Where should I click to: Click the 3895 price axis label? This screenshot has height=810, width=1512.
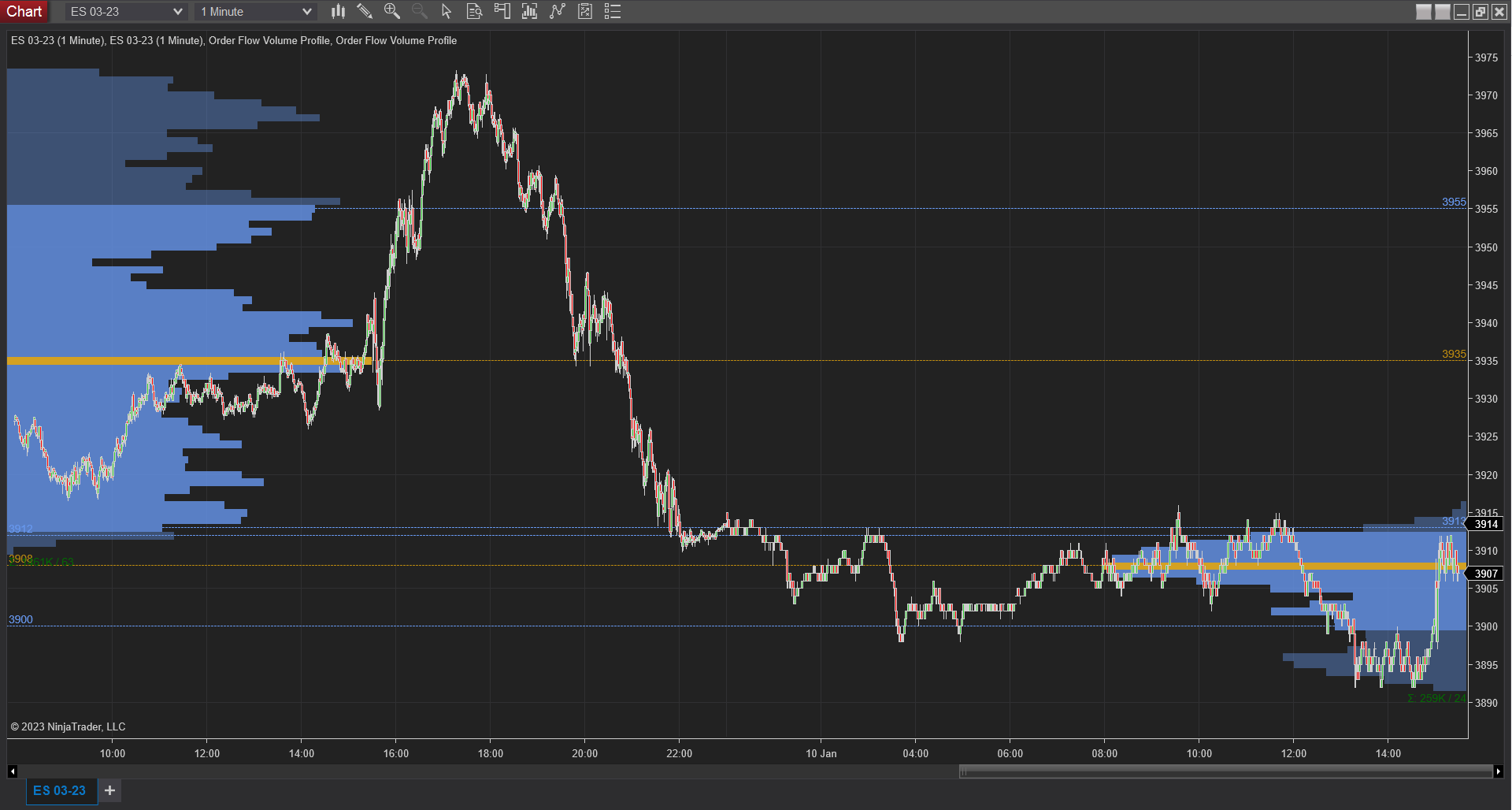coord(1487,665)
